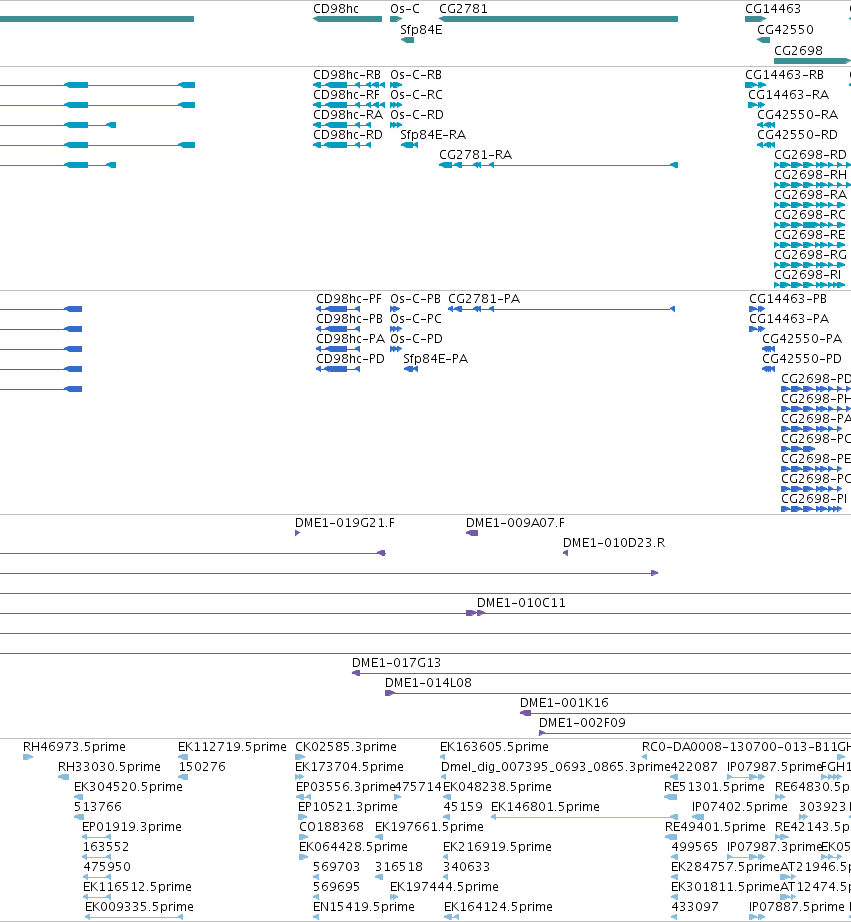Select clone DME1-009A07.F

[472, 533]
